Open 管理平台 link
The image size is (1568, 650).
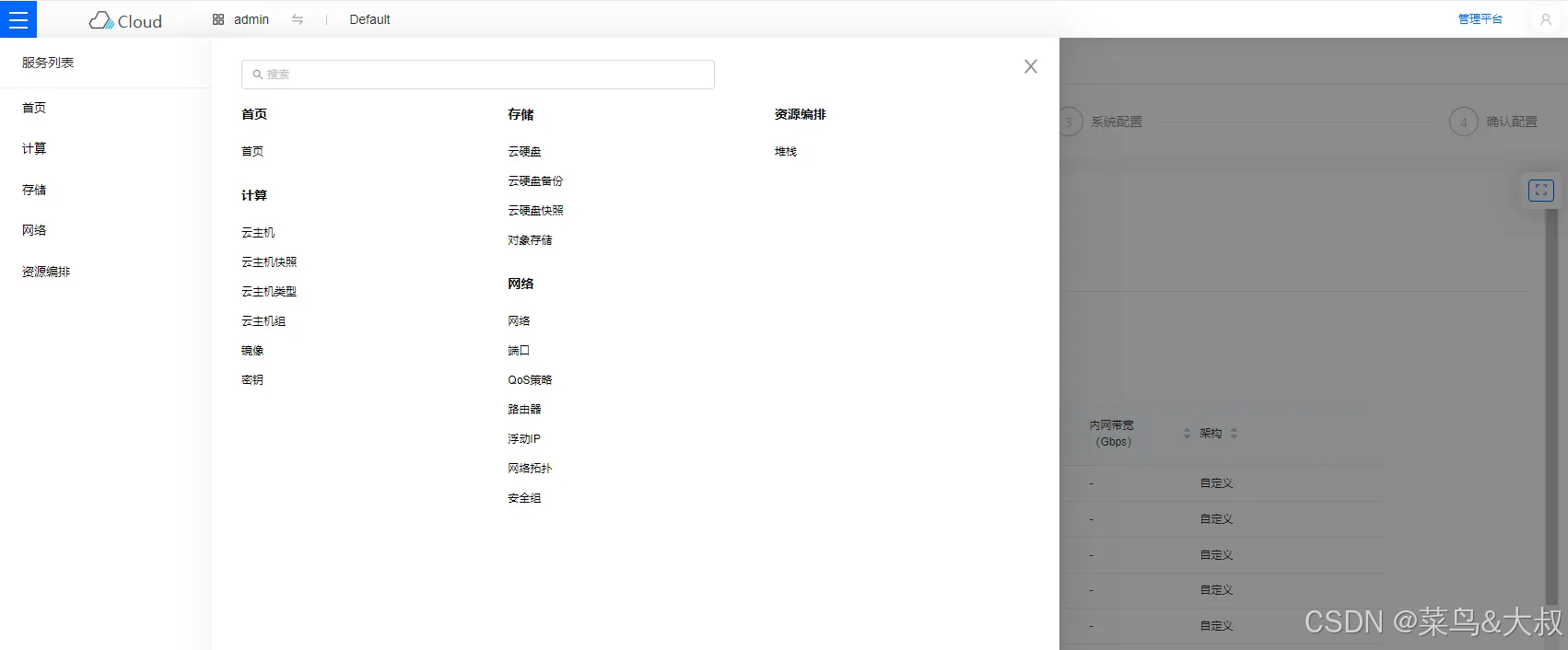point(1480,19)
